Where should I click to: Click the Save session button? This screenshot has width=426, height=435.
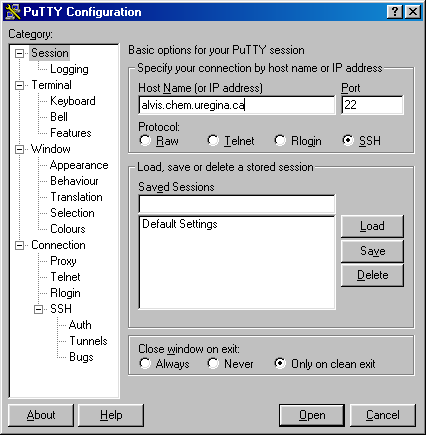pos(372,251)
